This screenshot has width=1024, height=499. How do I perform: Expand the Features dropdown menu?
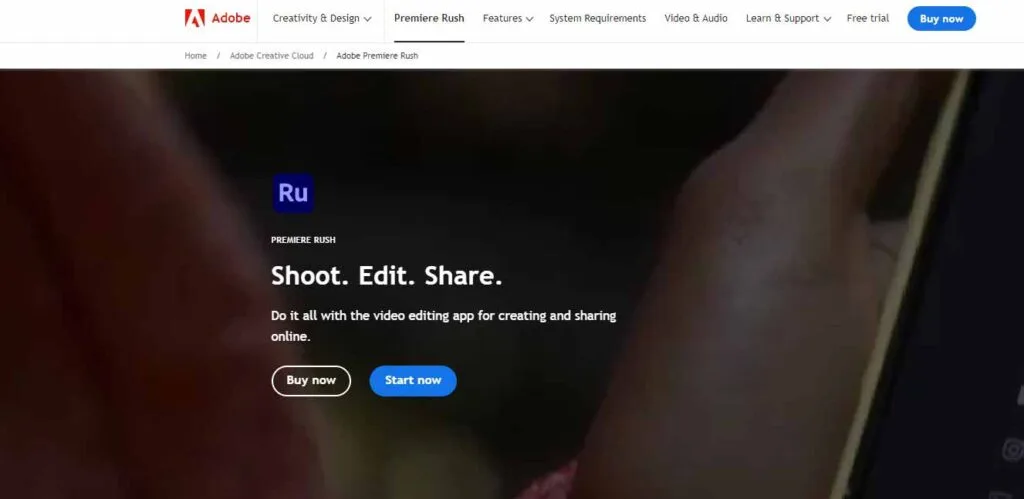[508, 18]
